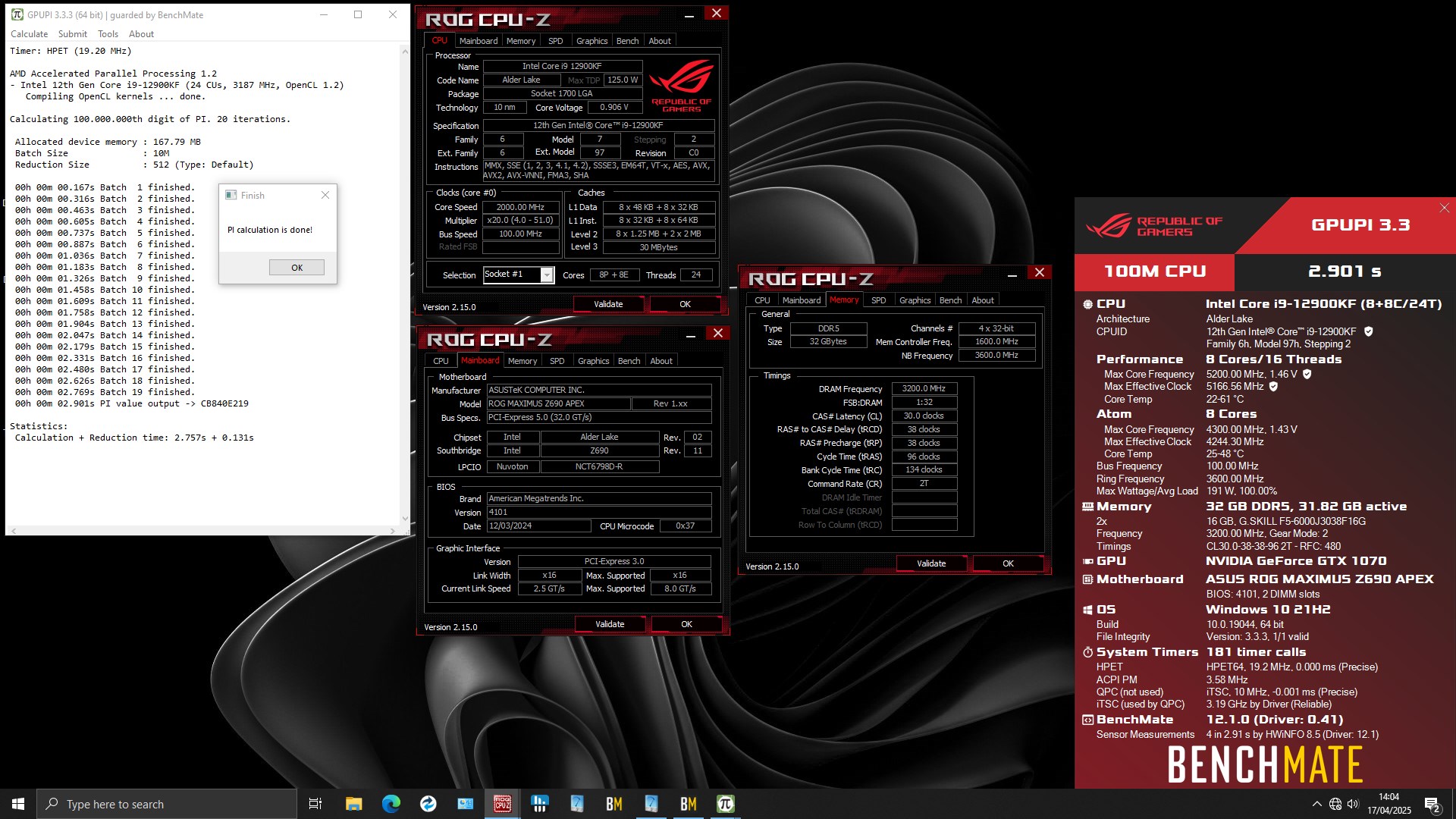This screenshot has height=819, width=1456.
Task: Click the GPU card icon in BenchMate panel
Action: click(1087, 561)
